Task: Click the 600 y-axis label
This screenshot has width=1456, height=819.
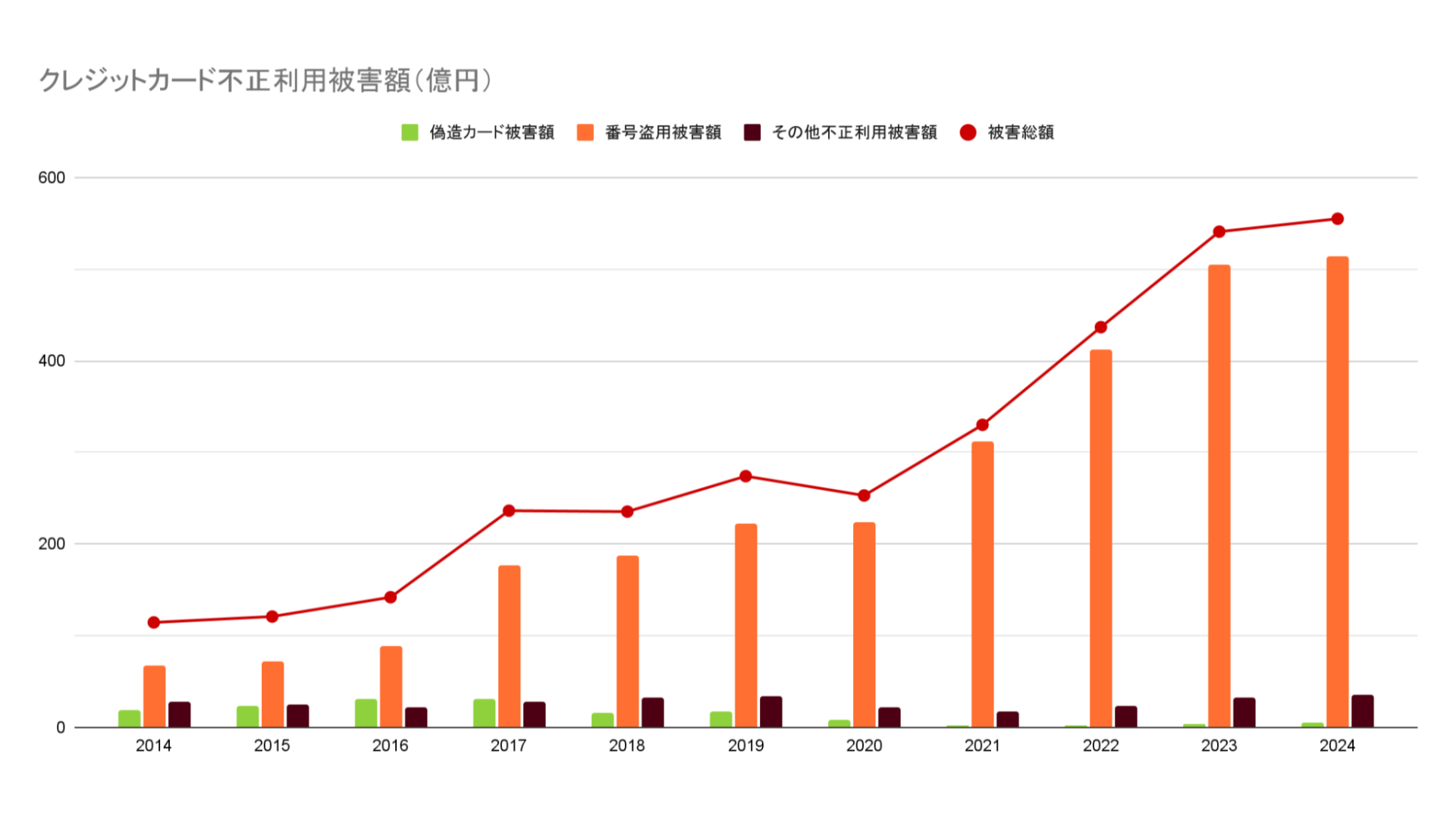Action: click(x=52, y=177)
